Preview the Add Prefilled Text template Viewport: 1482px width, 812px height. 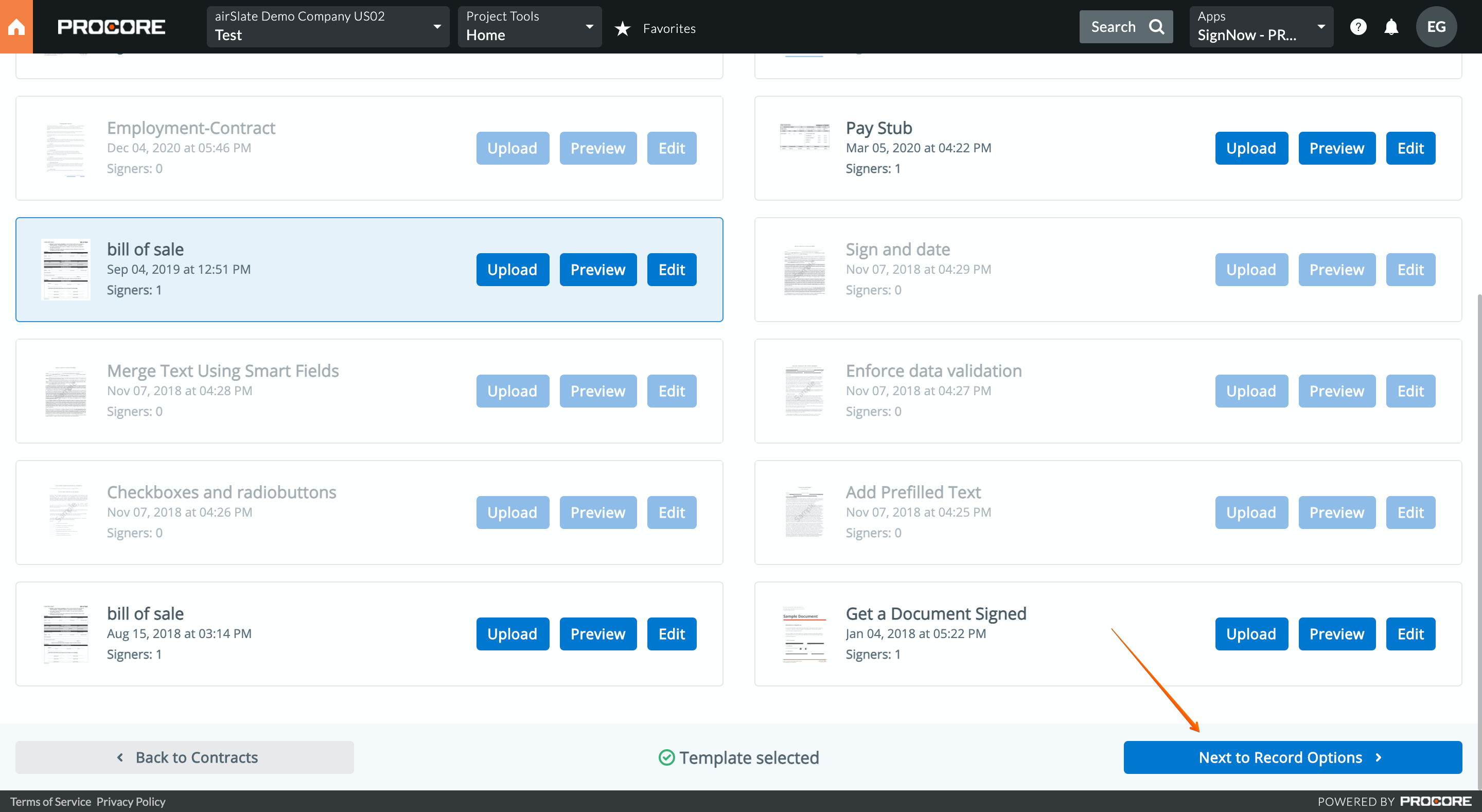(1336, 512)
